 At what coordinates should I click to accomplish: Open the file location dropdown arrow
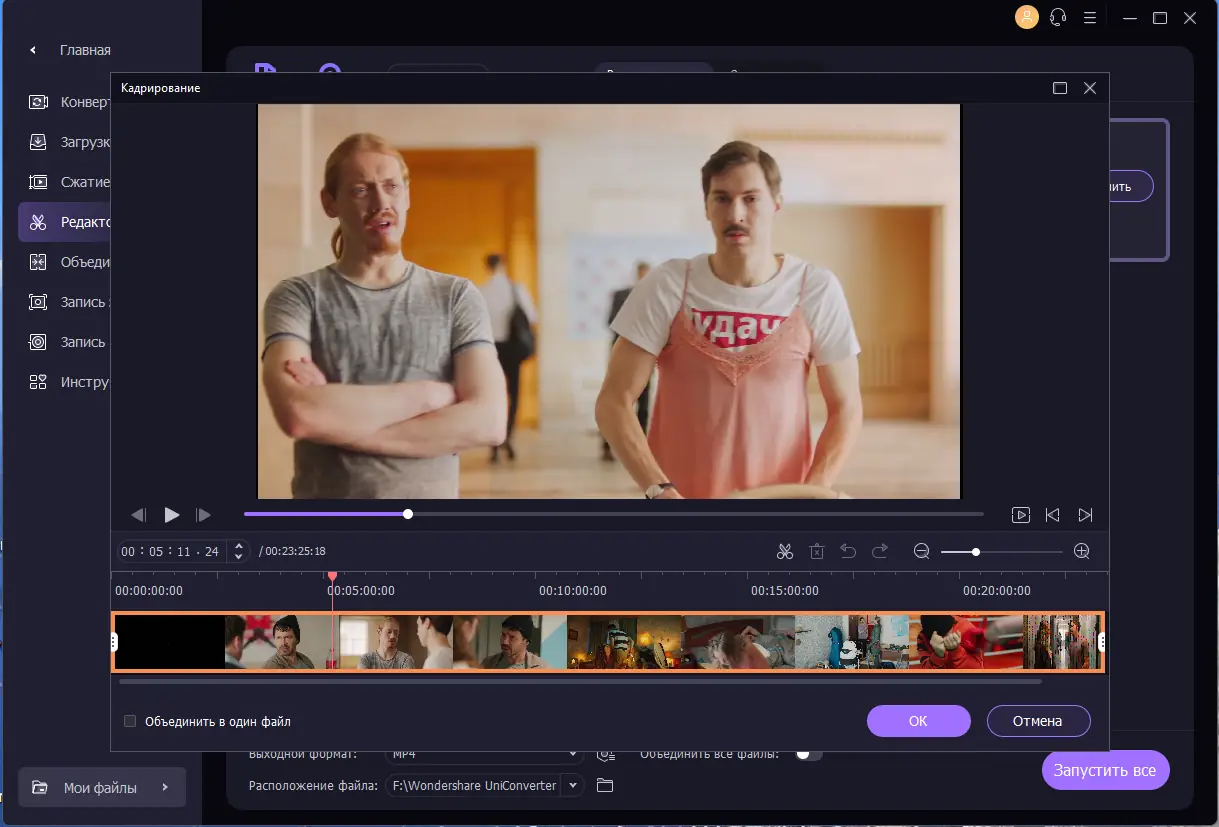point(573,786)
